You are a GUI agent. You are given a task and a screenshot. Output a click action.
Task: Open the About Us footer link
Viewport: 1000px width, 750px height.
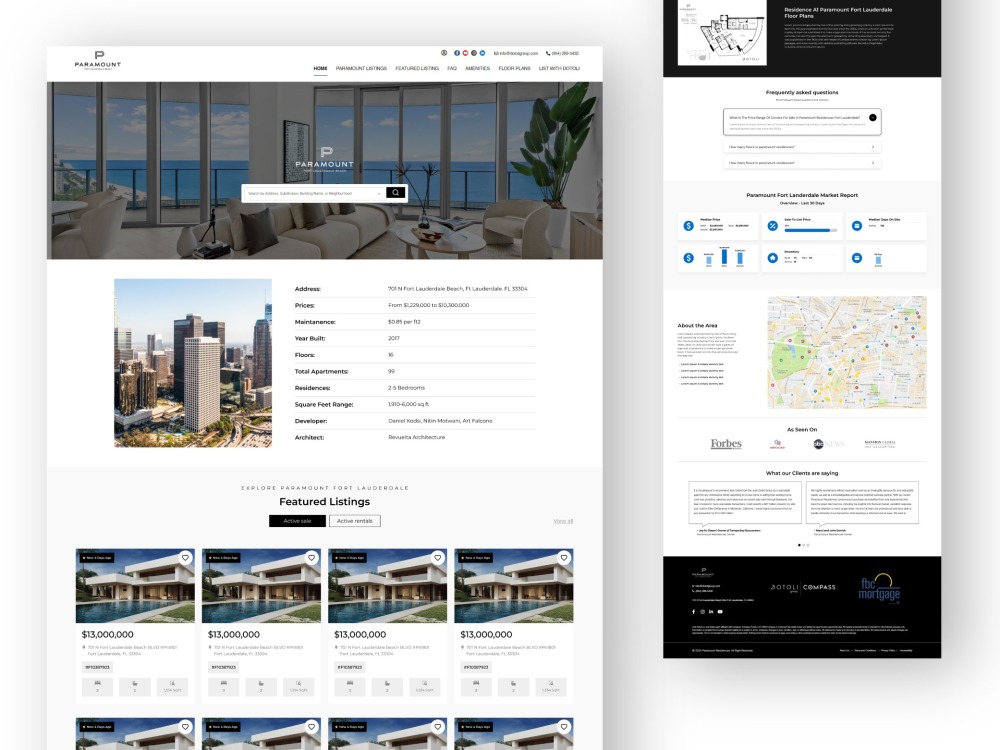pyautogui.click(x=844, y=651)
